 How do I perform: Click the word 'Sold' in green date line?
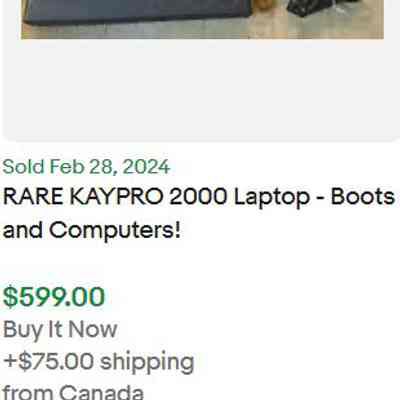point(23,167)
